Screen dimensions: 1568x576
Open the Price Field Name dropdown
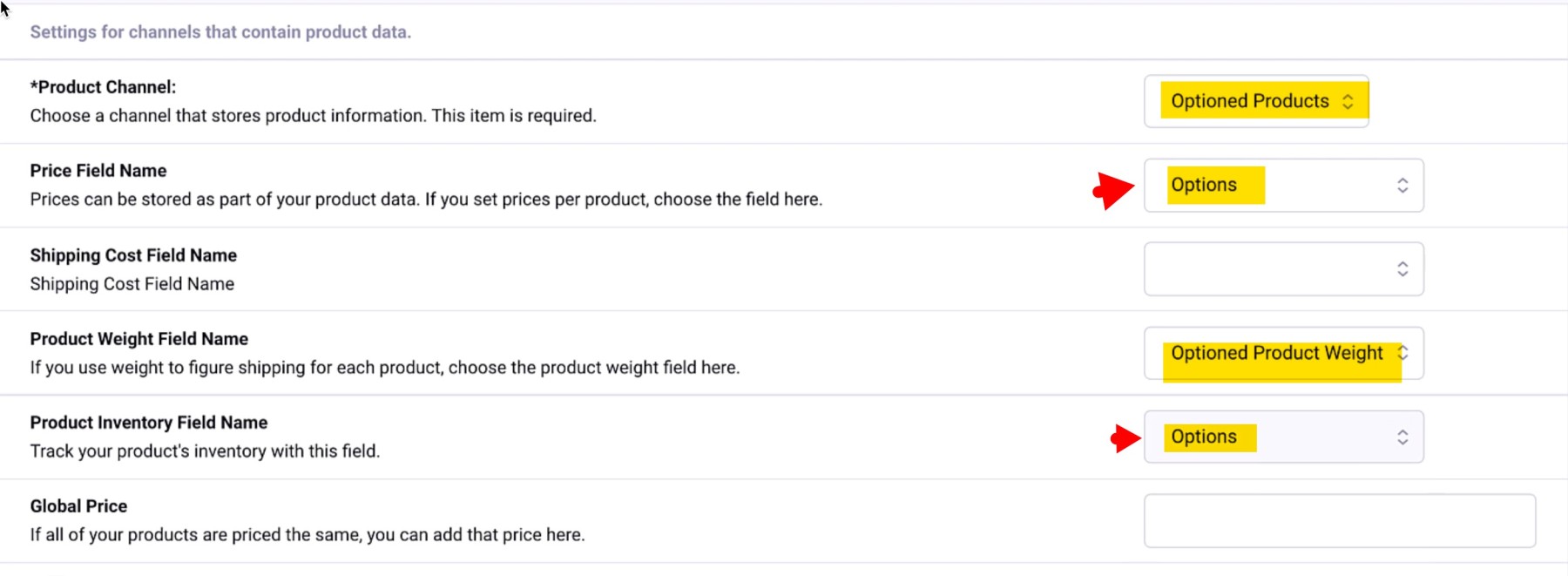pyautogui.click(x=1282, y=185)
